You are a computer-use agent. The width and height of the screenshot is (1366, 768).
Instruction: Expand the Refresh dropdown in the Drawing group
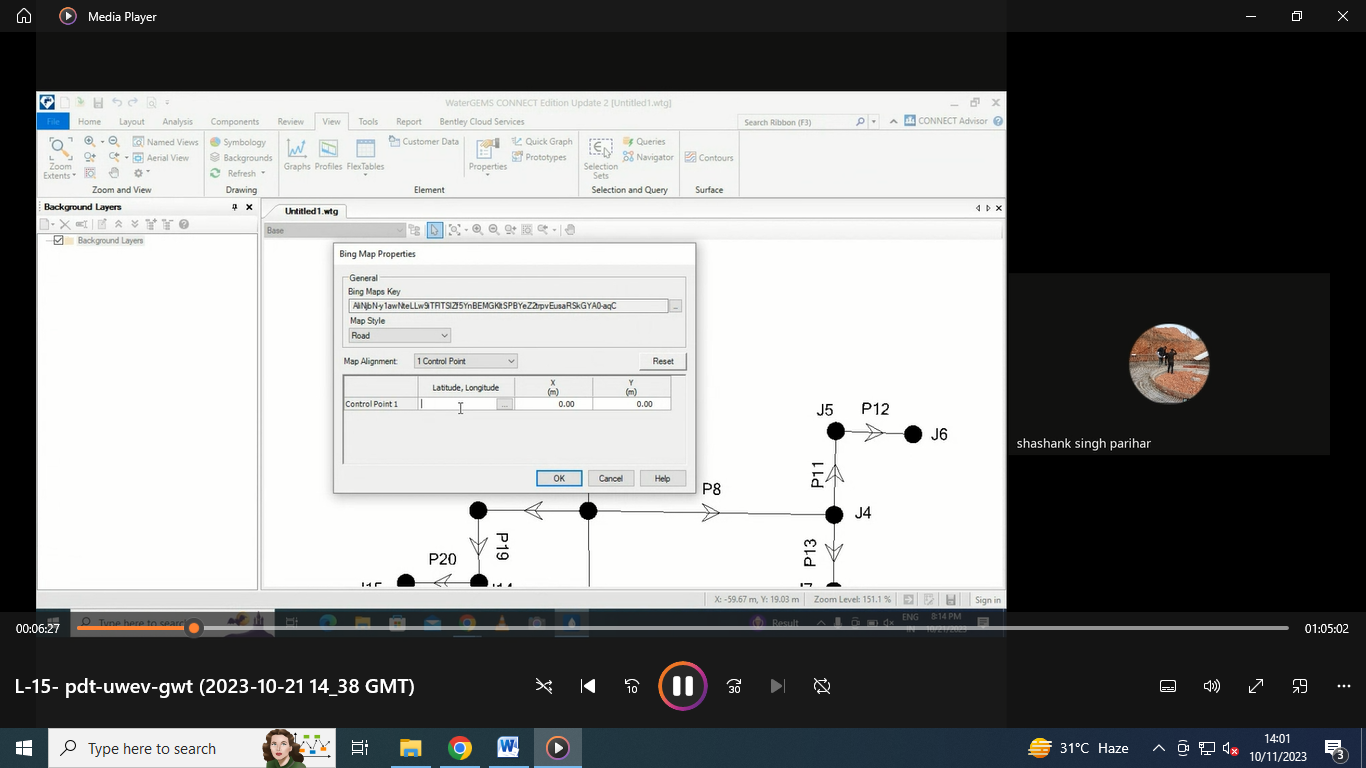263,173
